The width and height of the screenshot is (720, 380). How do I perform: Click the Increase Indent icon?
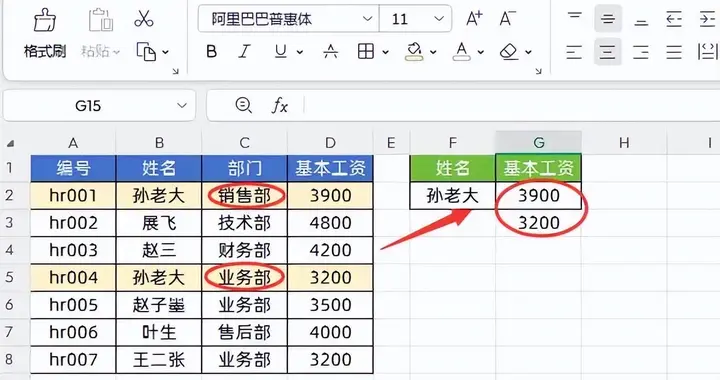[x=707, y=19]
